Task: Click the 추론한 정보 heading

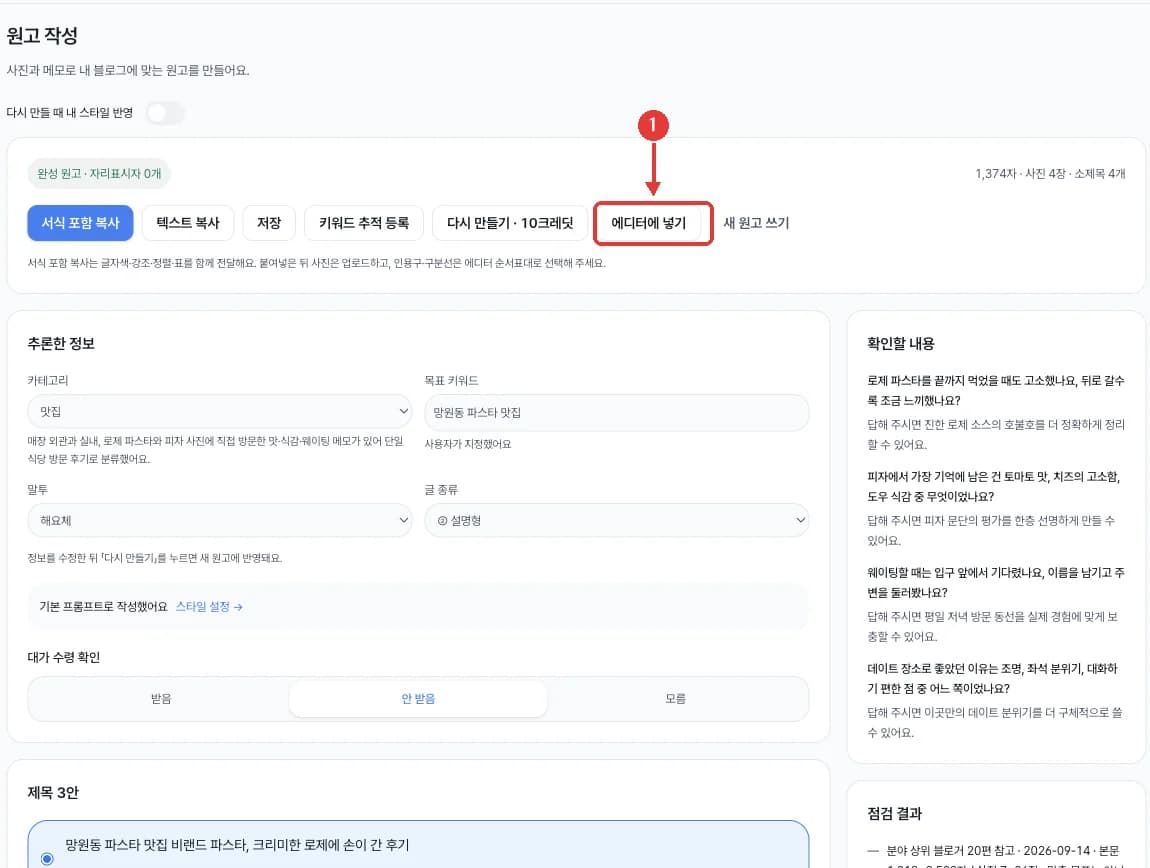Action: coord(61,343)
